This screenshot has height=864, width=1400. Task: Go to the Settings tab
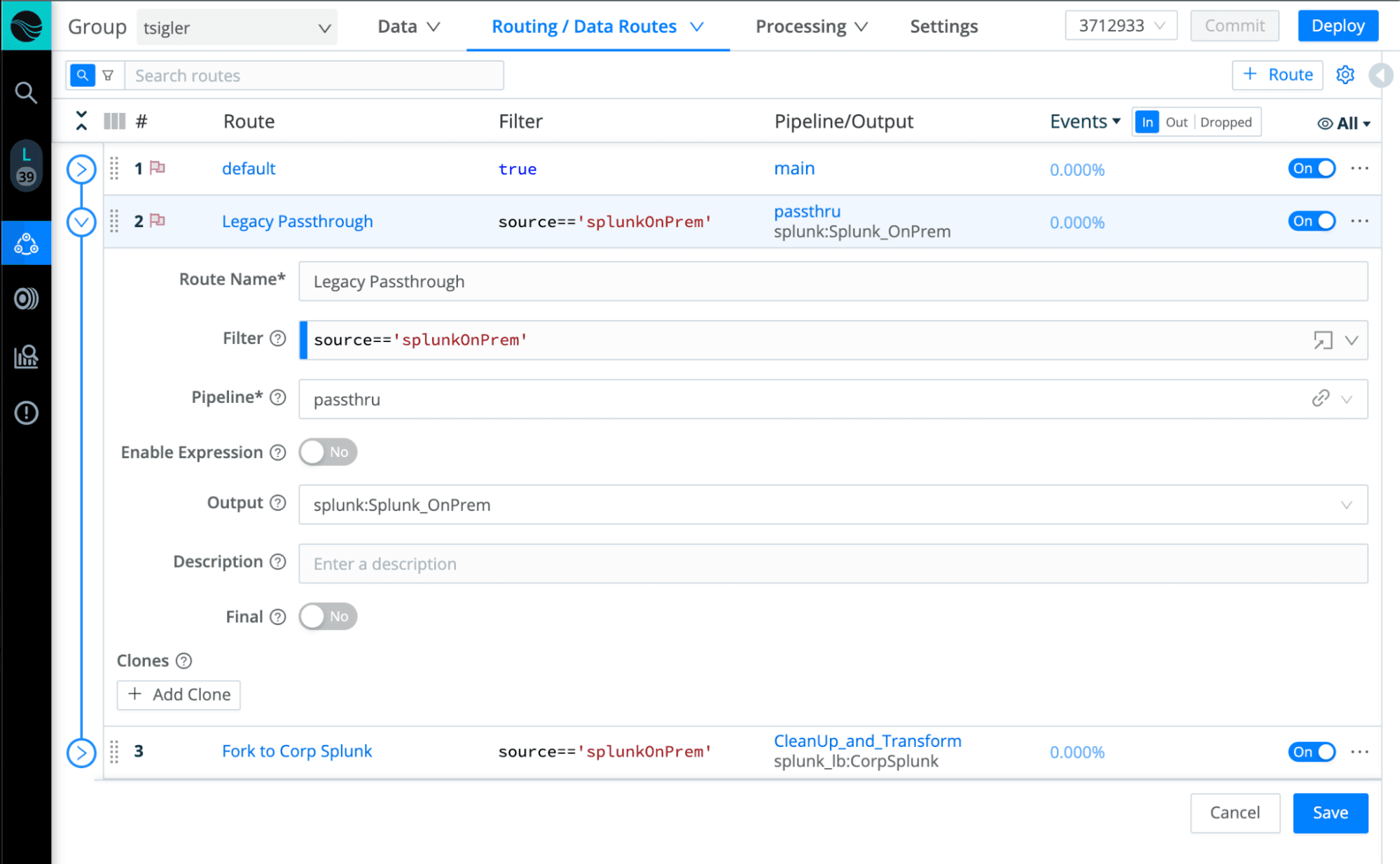943,27
